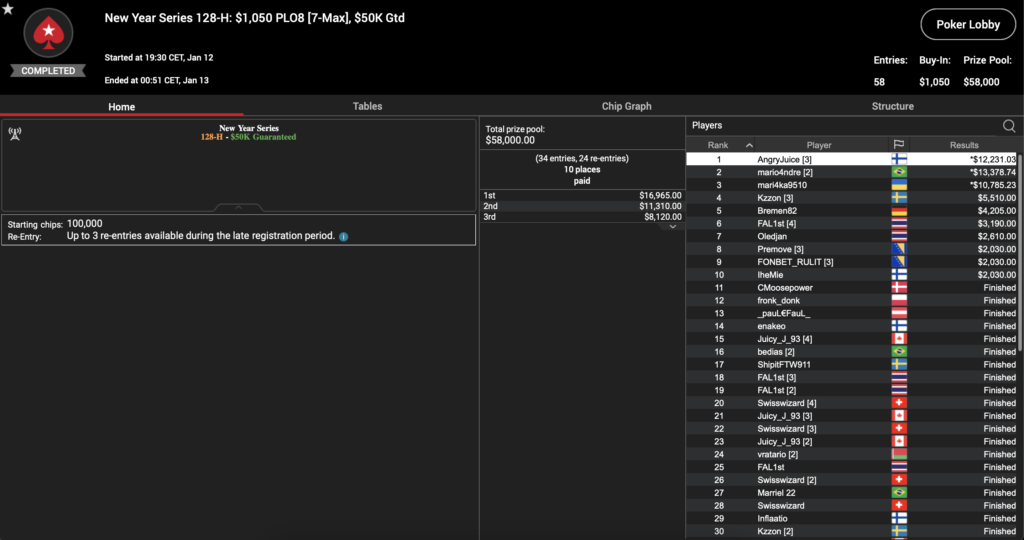Switch to the Tables tab

coord(367,106)
